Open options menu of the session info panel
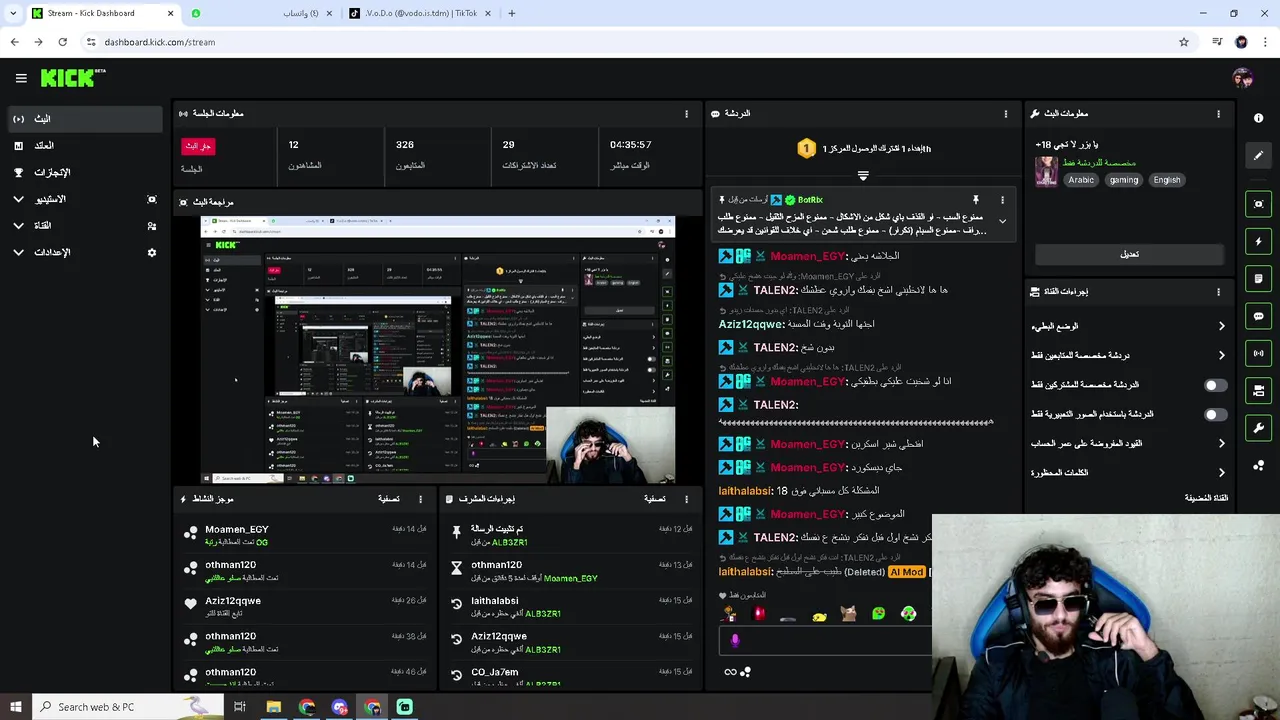The image size is (1280, 720). [x=686, y=114]
